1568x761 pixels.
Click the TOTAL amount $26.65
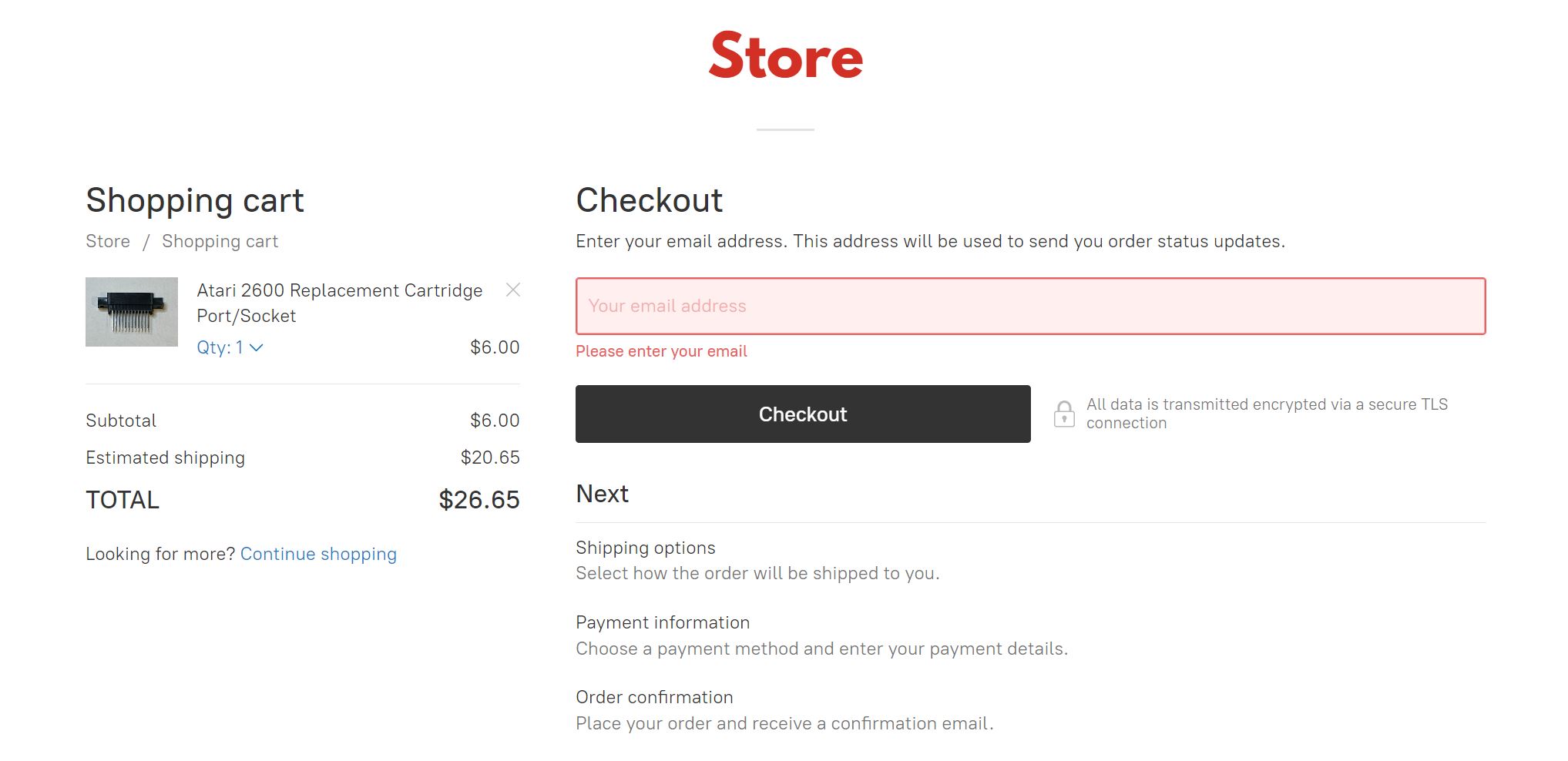point(478,500)
